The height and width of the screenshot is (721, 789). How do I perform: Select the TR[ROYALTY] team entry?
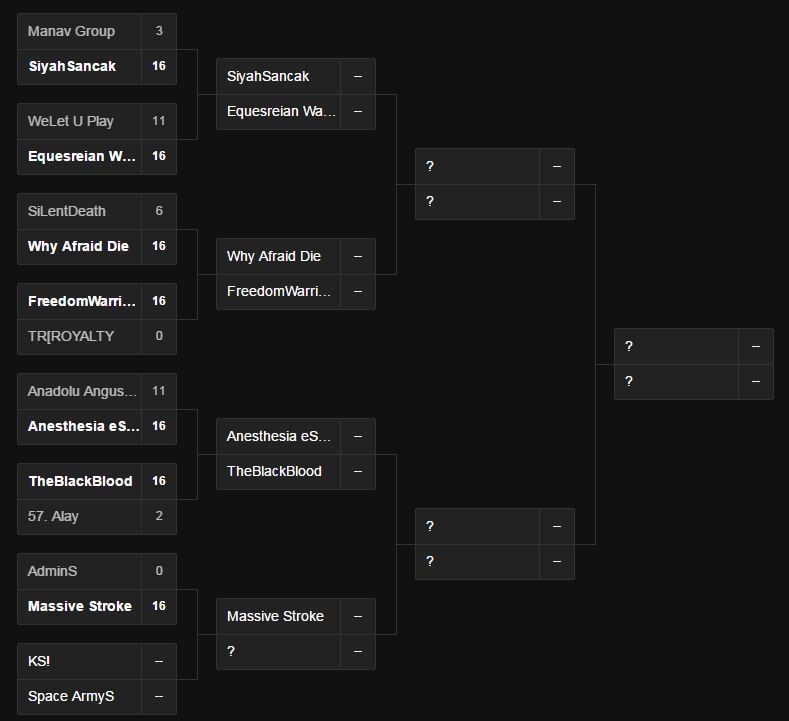71,336
